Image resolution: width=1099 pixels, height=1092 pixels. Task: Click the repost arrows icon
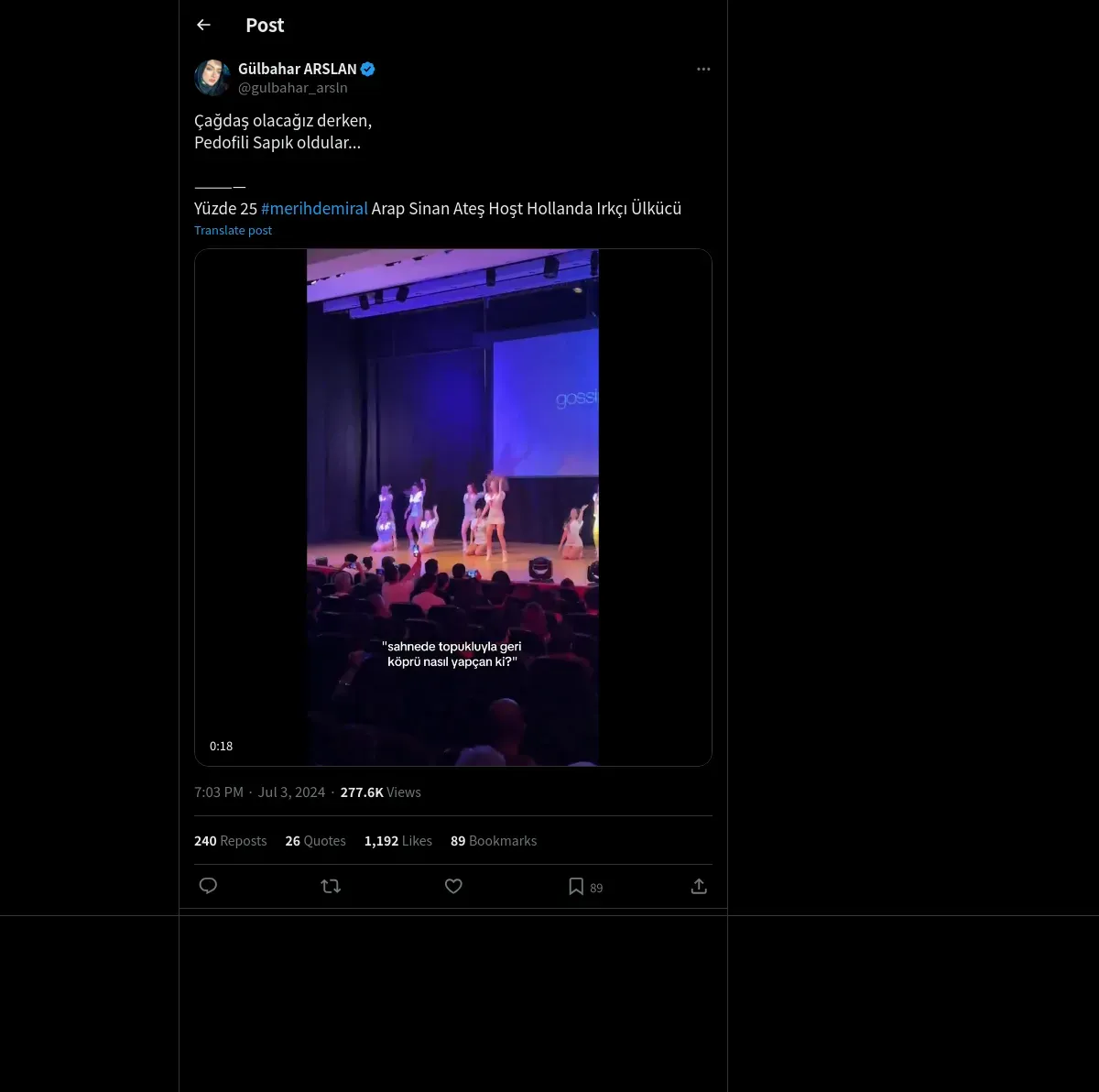click(x=331, y=886)
